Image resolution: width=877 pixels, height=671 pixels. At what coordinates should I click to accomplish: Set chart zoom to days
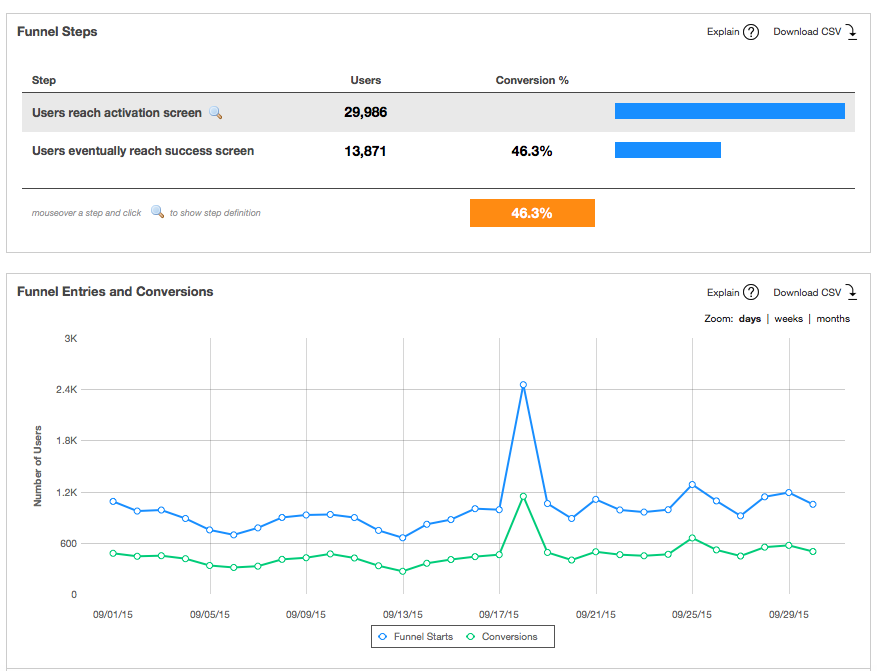[x=749, y=319]
